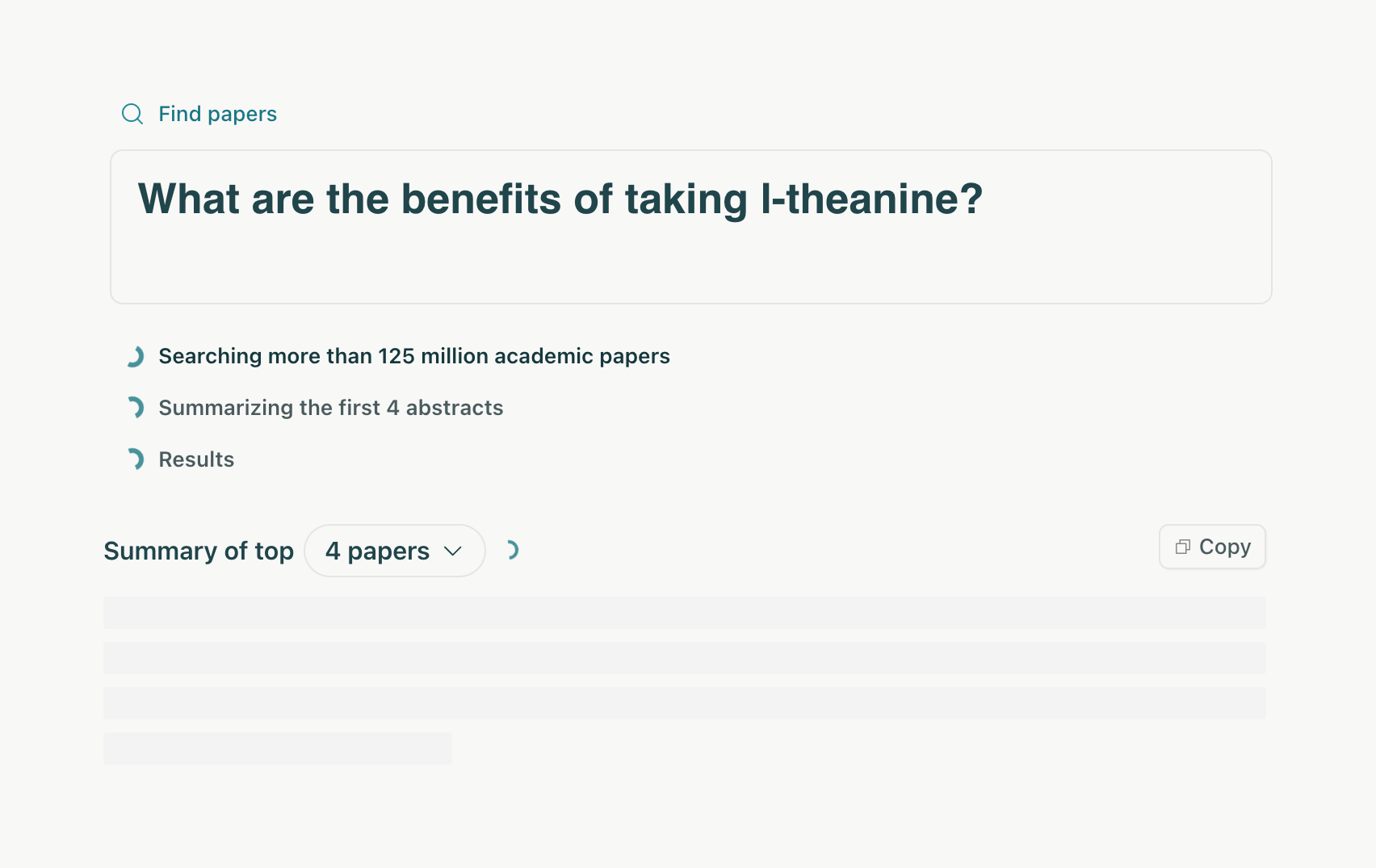Click the first summary loading placeholder line
1376x868 pixels.
[684, 613]
